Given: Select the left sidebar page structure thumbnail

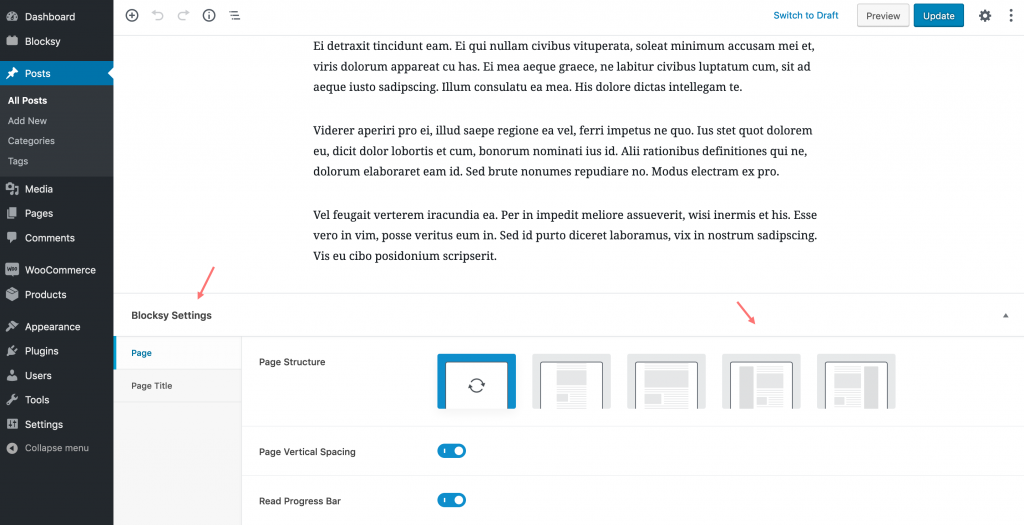Looking at the screenshot, I should click(x=761, y=381).
